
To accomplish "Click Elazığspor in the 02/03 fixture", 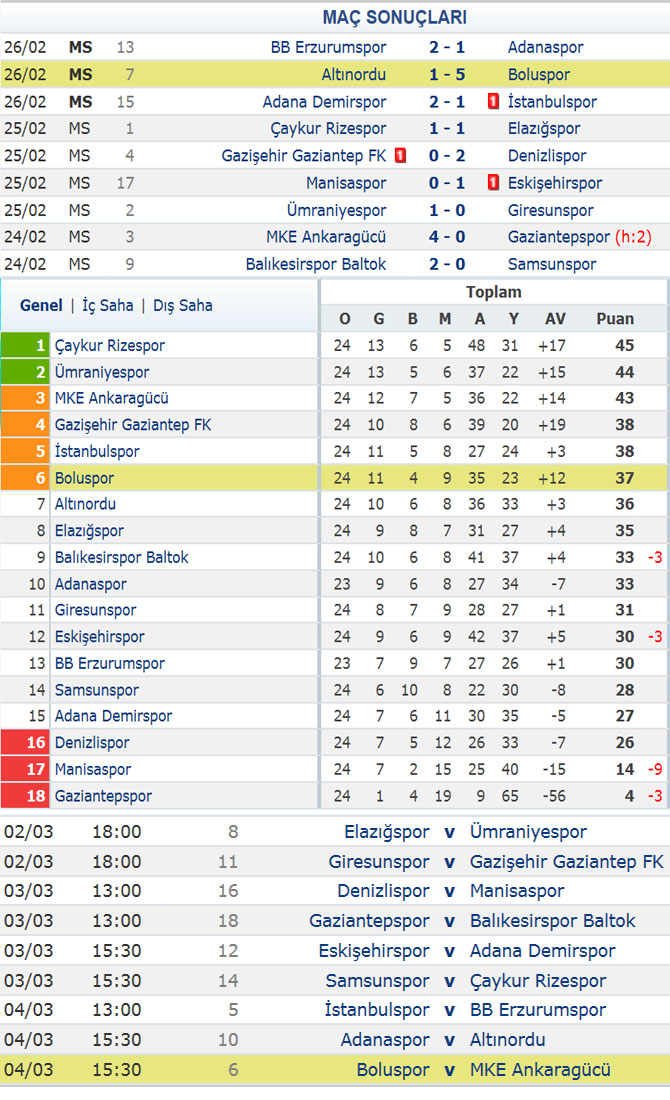I will (x=387, y=832).
